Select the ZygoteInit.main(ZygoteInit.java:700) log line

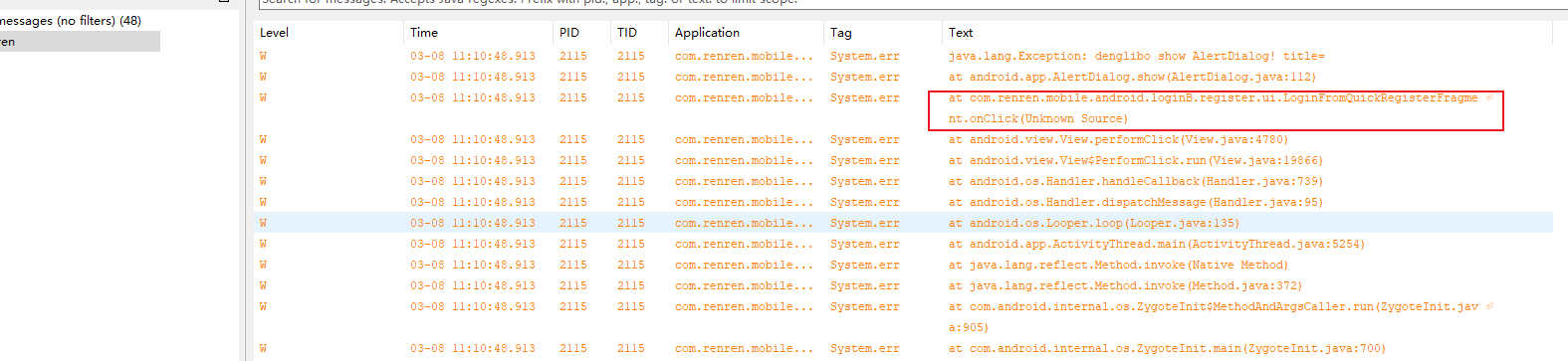coord(905,349)
